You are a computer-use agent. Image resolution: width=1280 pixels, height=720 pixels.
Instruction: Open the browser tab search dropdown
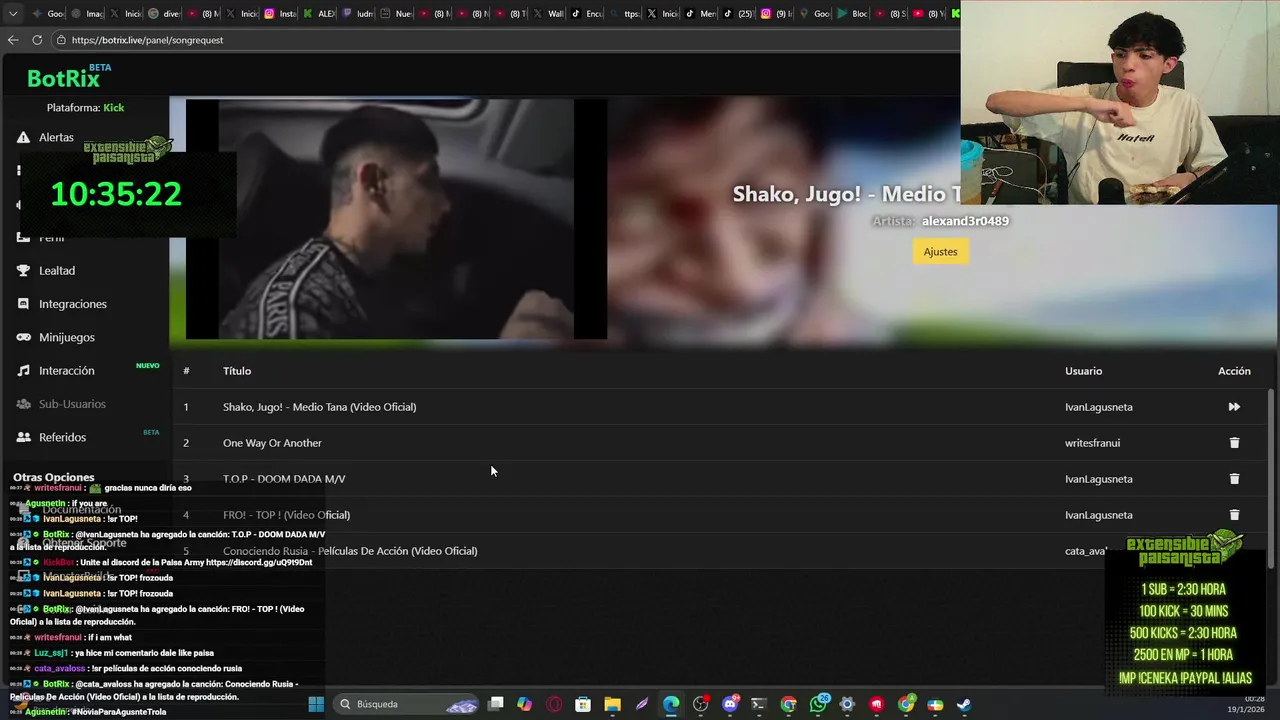(12, 14)
